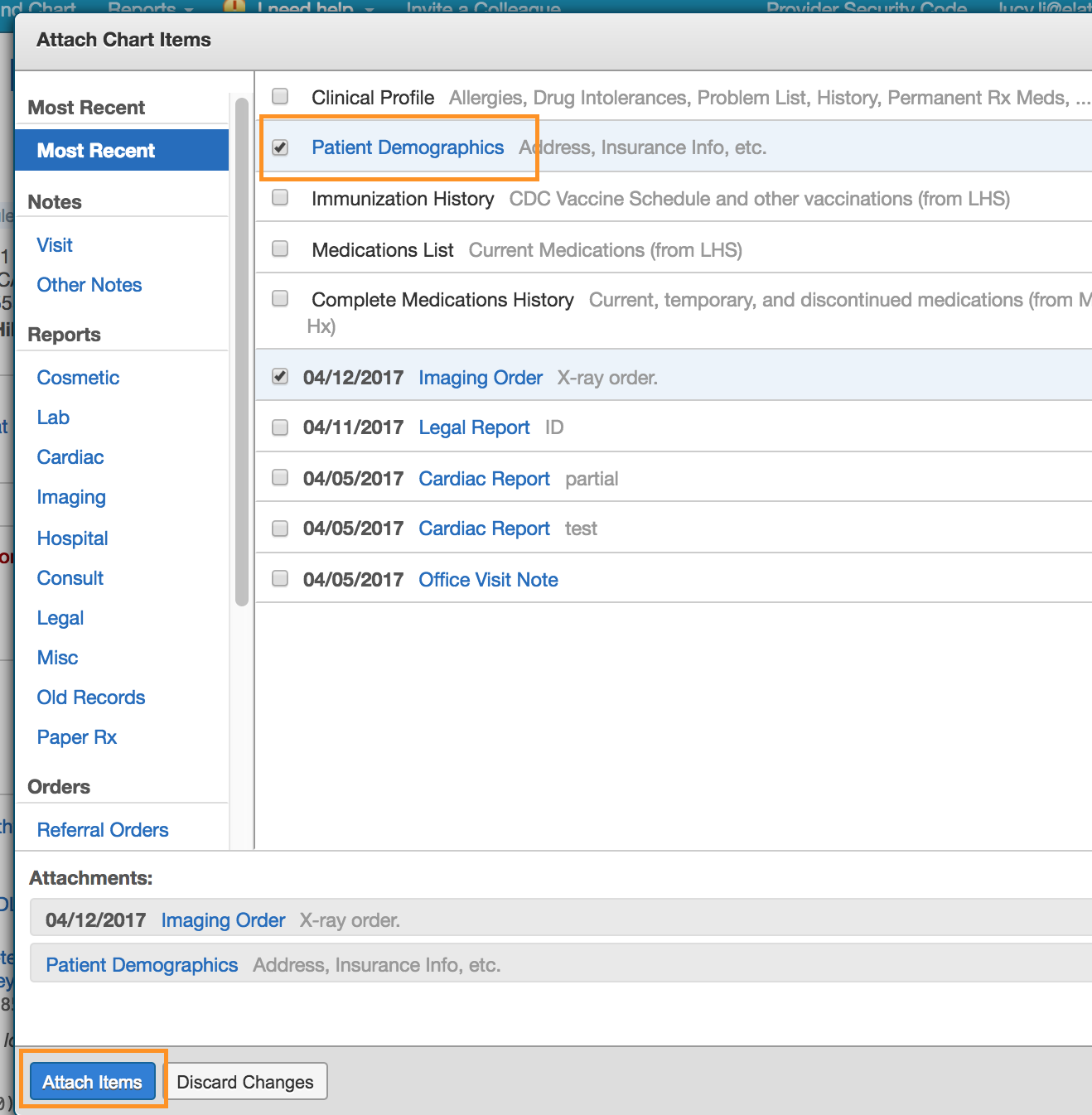The width and height of the screenshot is (1092, 1115).
Task: Check the Clinical Profile checkbox
Action: pyautogui.click(x=280, y=96)
